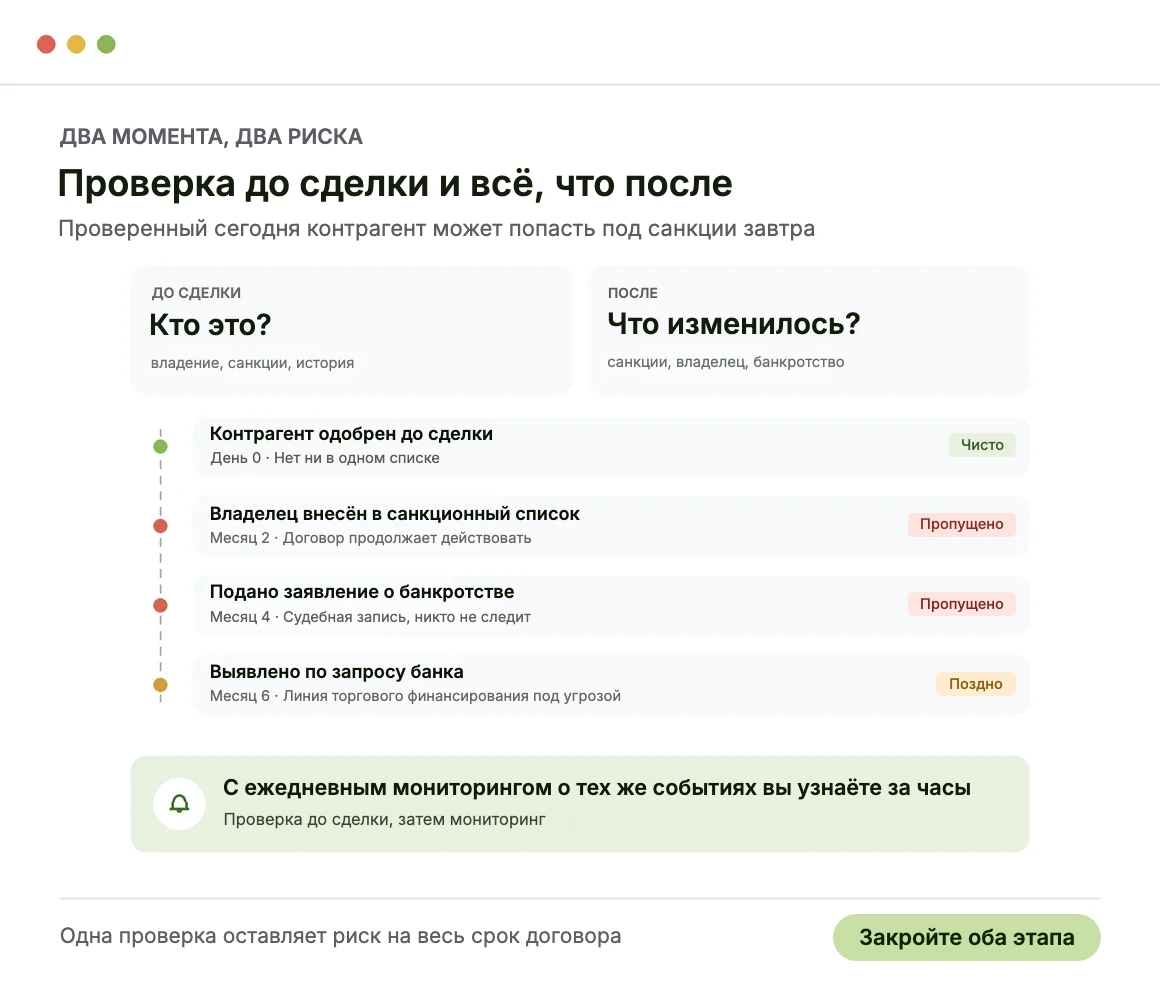
Task: Click «Пропущено» badge for bankruptcy row
Action: click(961, 604)
